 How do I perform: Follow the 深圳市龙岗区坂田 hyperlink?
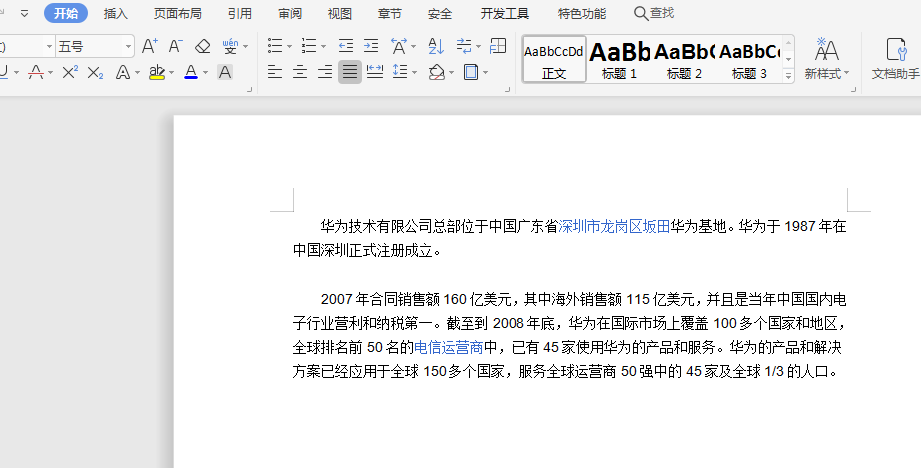(x=614, y=227)
